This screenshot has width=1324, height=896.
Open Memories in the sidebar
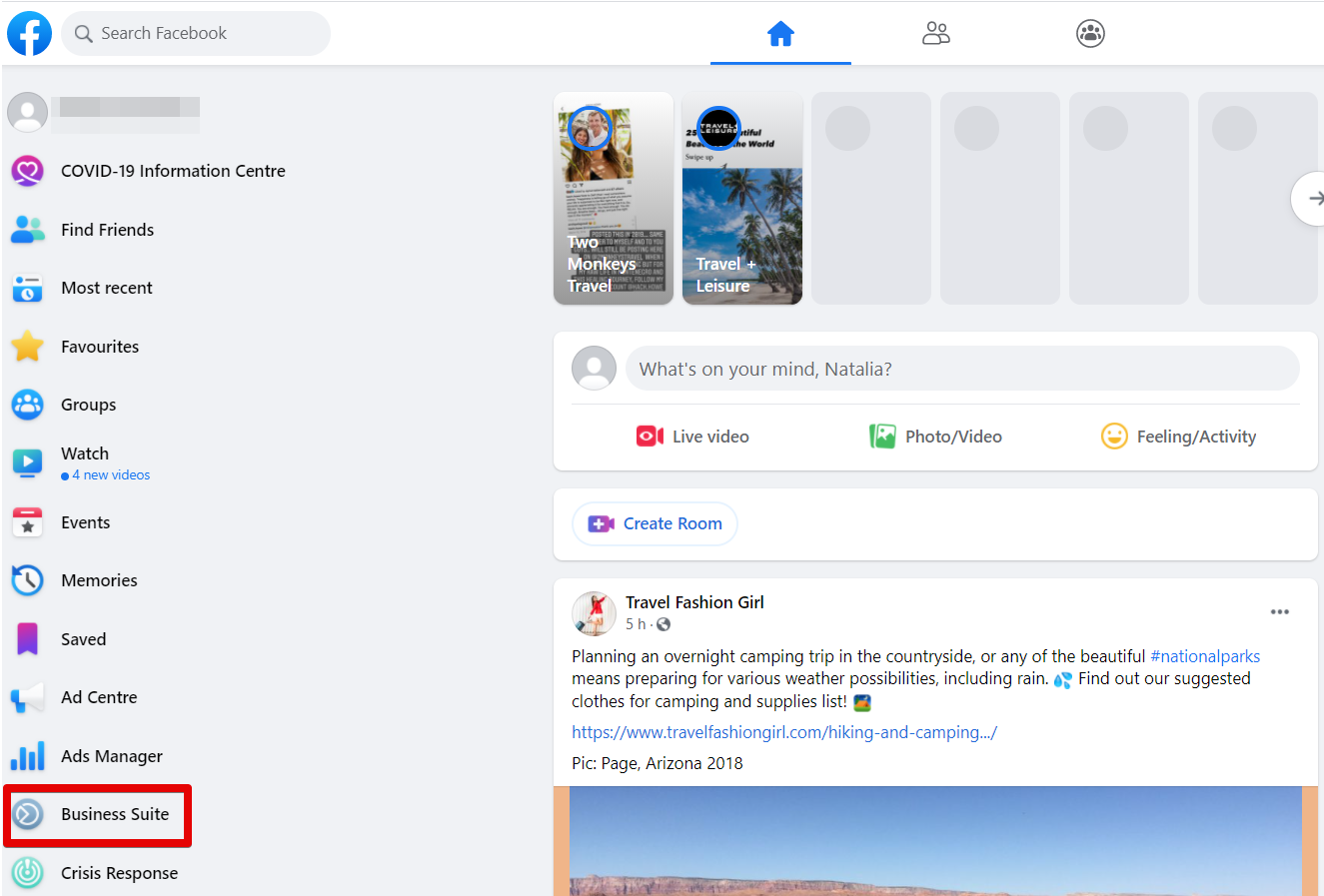point(99,580)
